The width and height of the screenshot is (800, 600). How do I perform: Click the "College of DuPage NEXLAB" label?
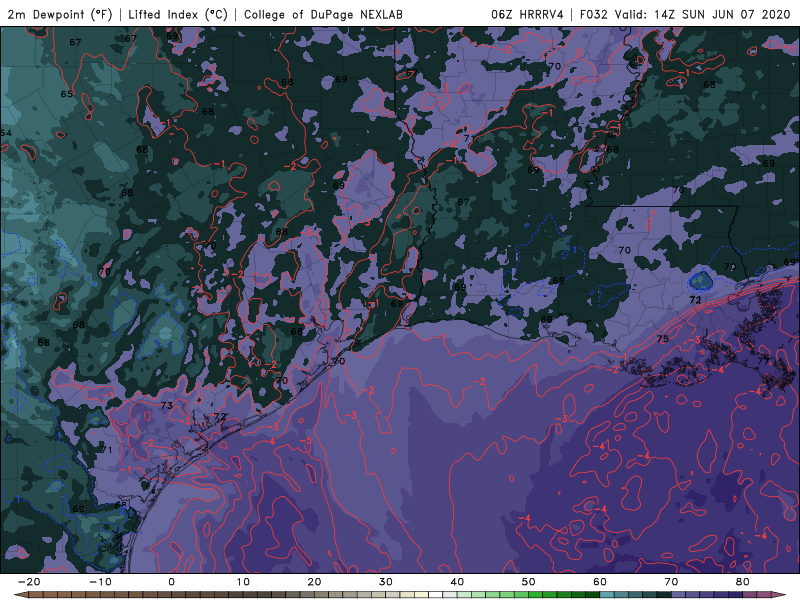click(323, 14)
